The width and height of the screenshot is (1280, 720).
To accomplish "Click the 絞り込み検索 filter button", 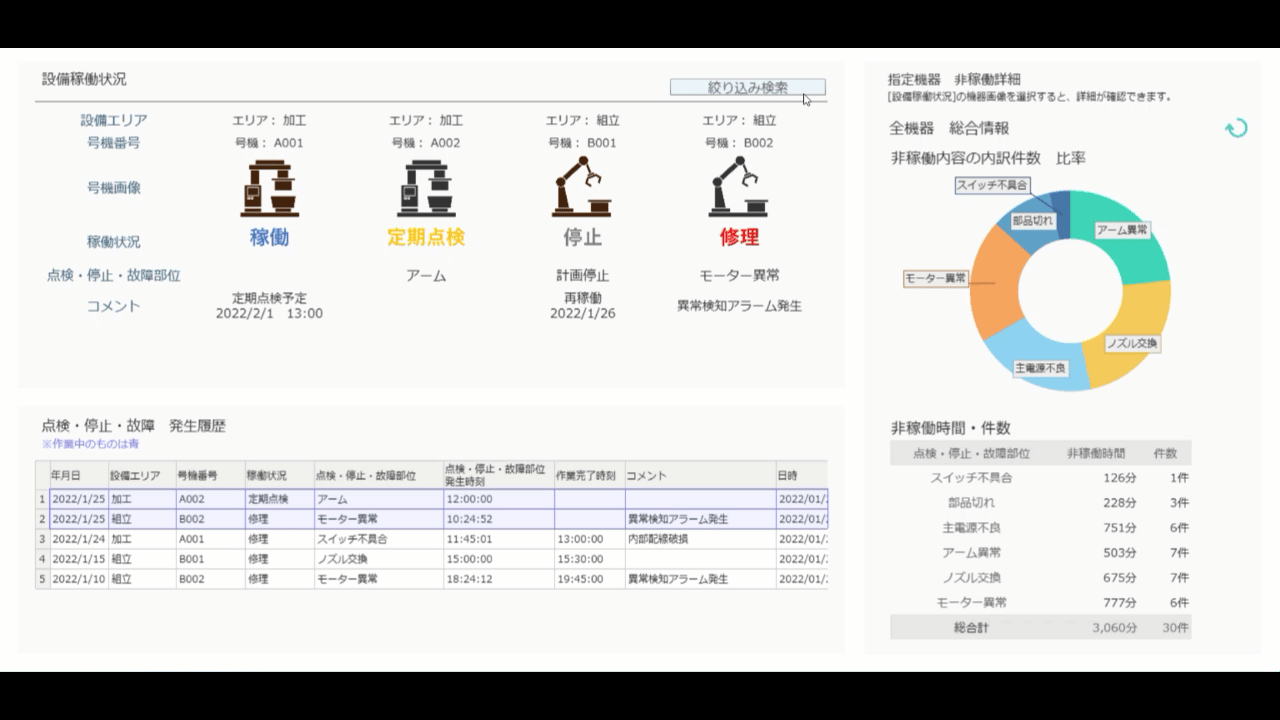I will [747, 87].
